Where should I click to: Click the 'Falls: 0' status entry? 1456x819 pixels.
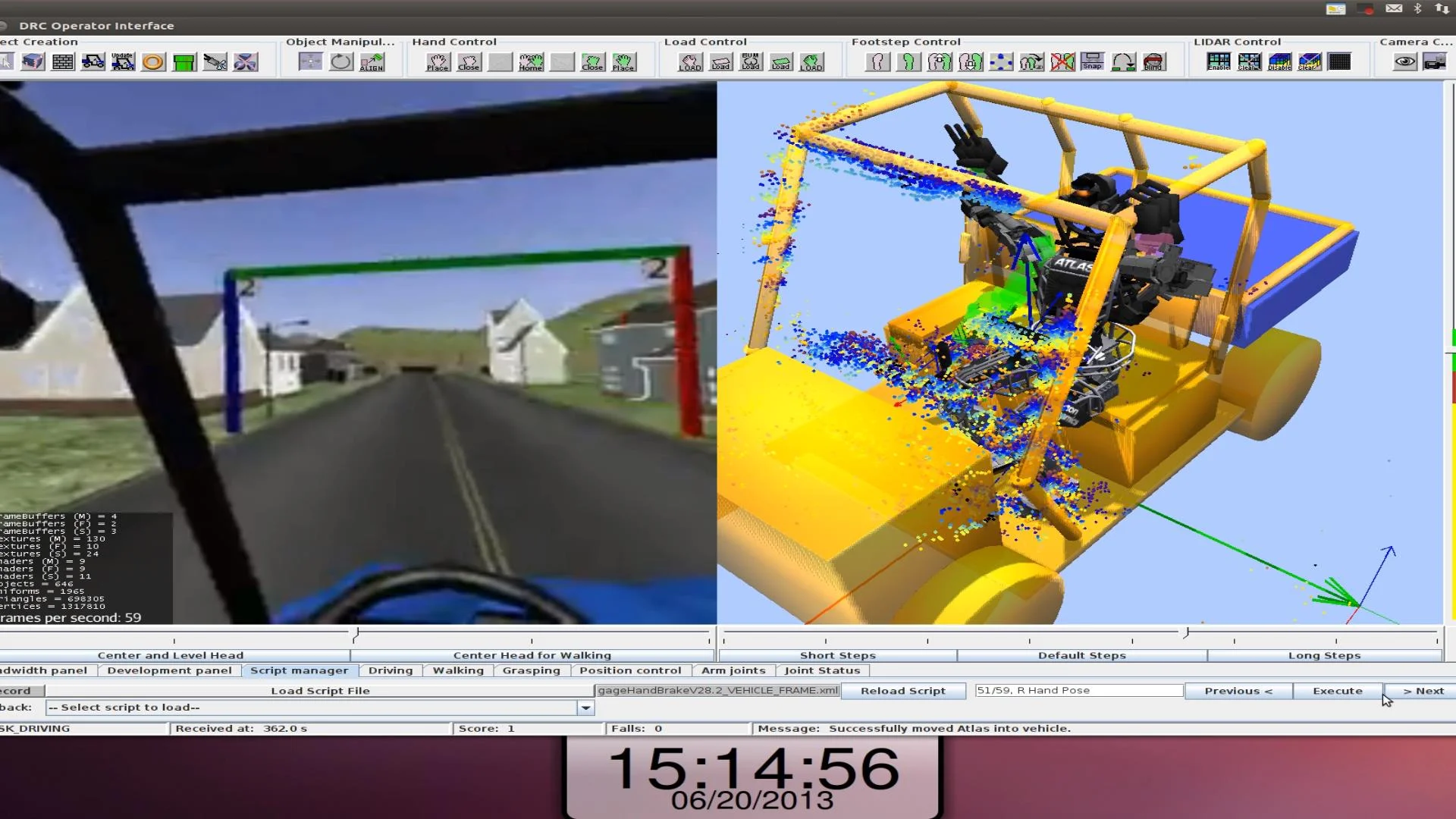(636, 728)
